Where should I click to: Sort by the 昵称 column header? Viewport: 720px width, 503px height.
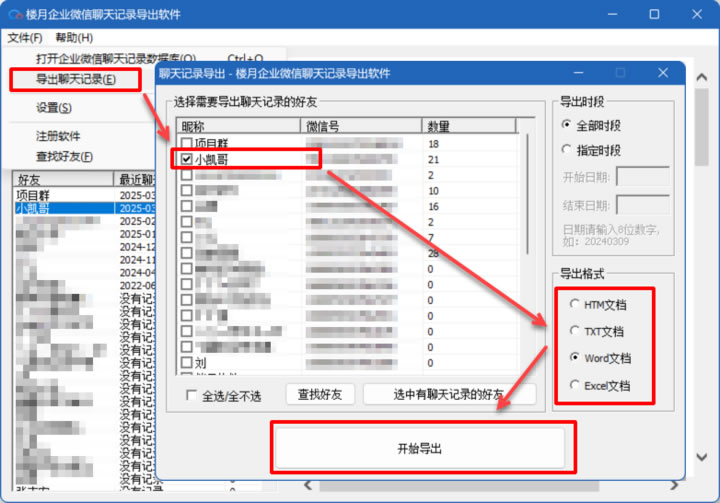(x=239, y=126)
